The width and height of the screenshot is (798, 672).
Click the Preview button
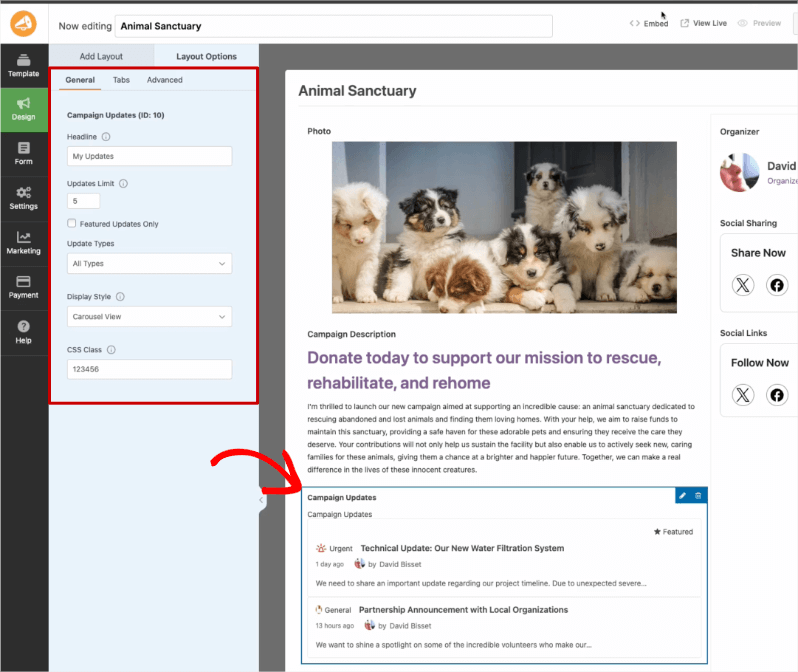[x=760, y=23]
